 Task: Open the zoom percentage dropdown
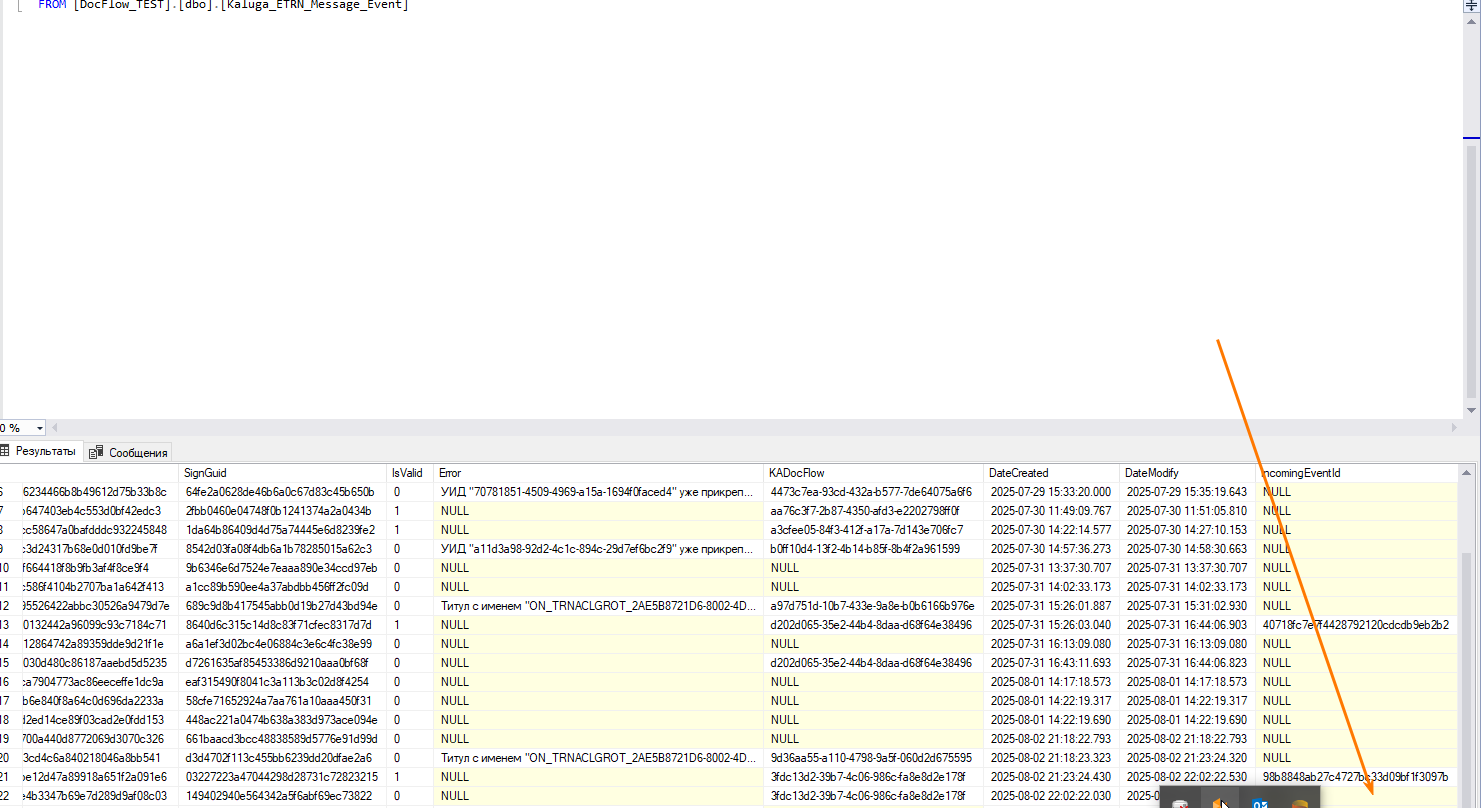[x=40, y=428]
